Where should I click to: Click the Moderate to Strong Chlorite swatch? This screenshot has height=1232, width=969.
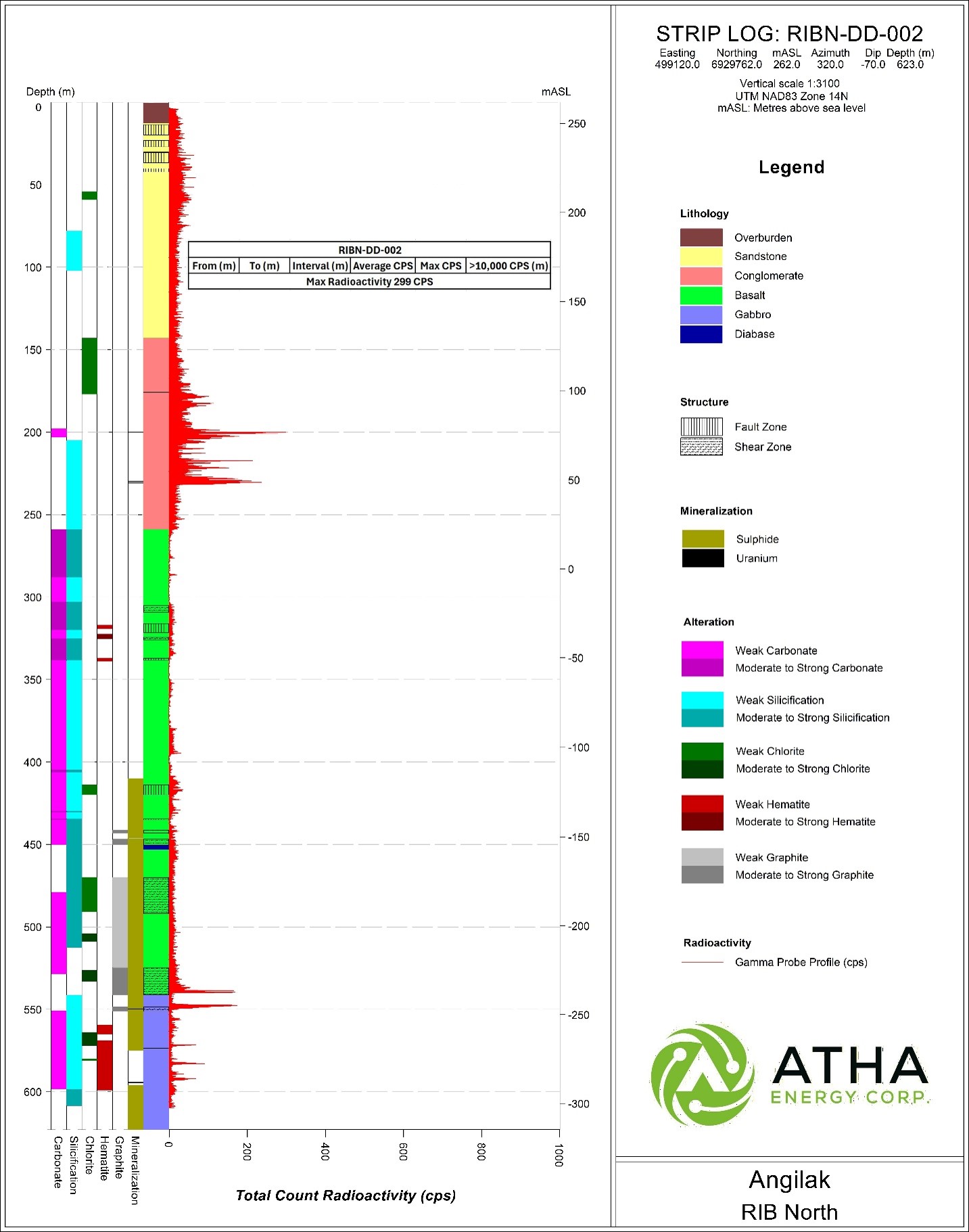(x=703, y=769)
